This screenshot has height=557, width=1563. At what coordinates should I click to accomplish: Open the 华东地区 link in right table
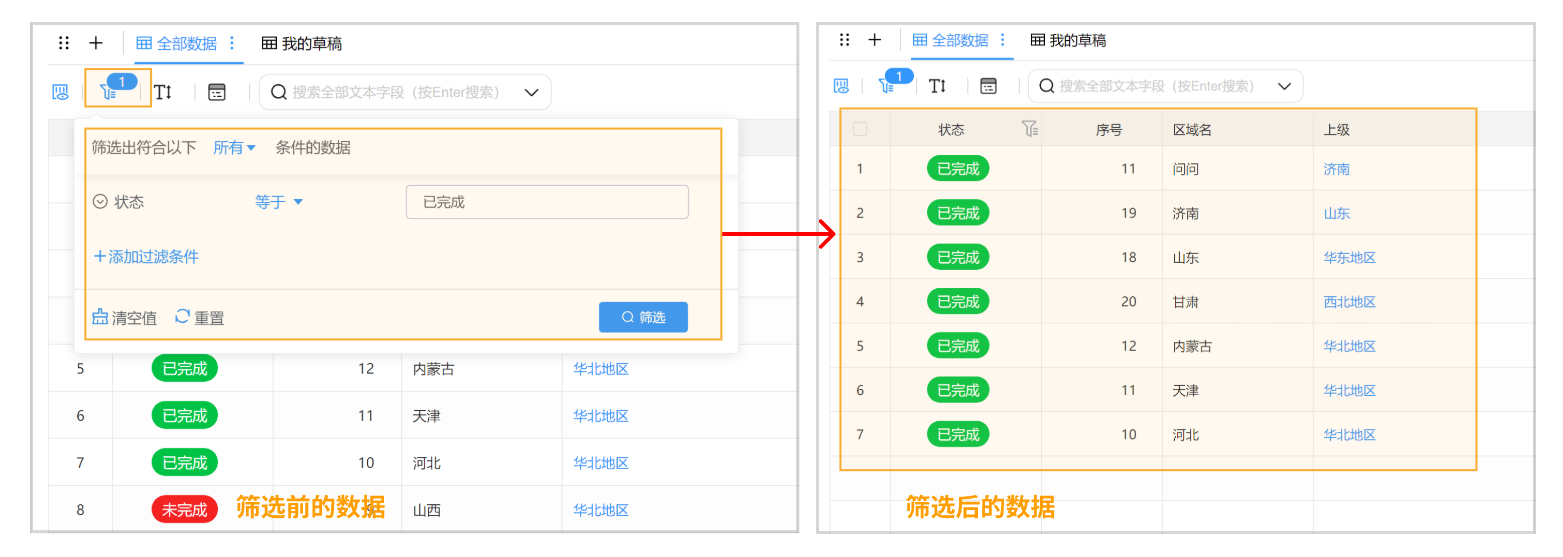(x=1350, y=257)
